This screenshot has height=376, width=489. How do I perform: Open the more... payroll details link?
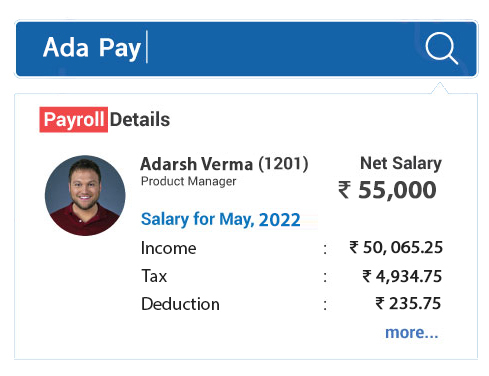pyautogui.click(x=411, y=333)
